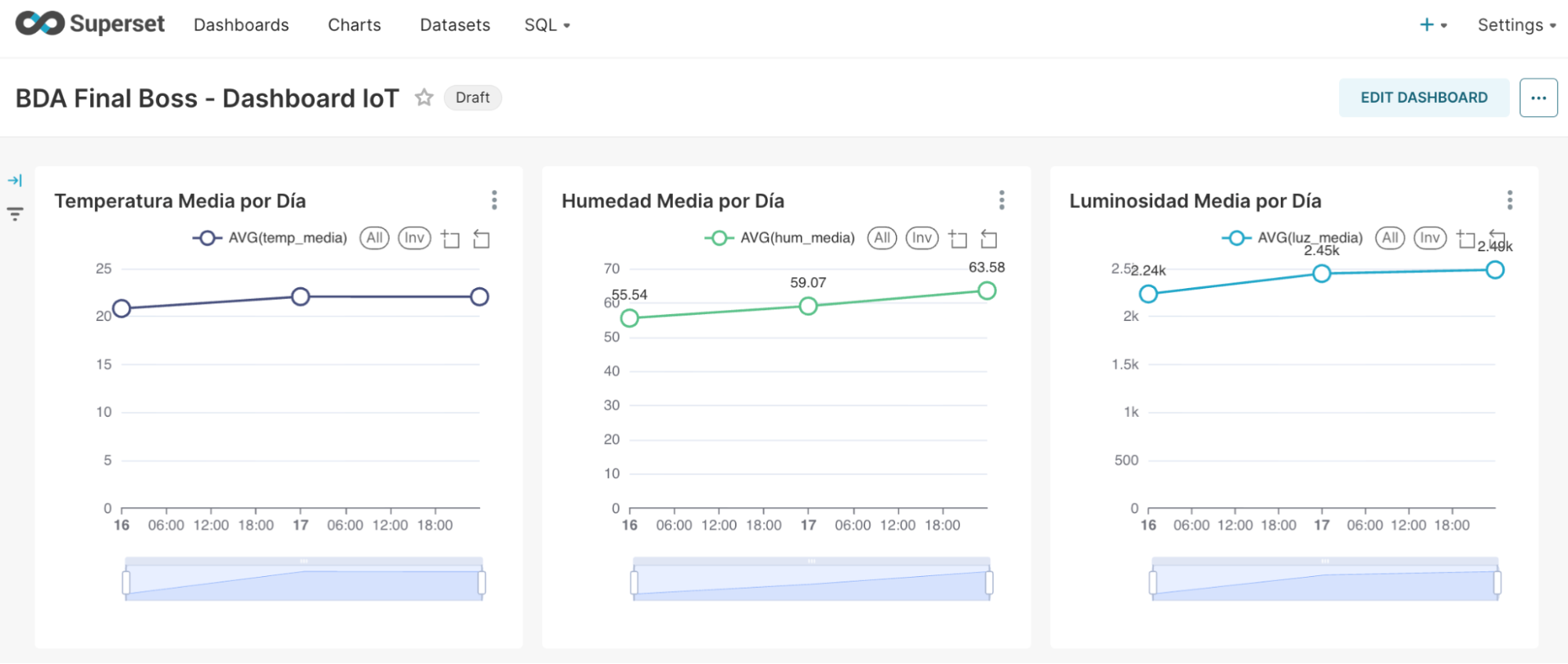Click the 2.24k data point in Luminosidad chart
Viewport: 1568px width, 664px height.
pyautogui.click(x=1148, y=294)
